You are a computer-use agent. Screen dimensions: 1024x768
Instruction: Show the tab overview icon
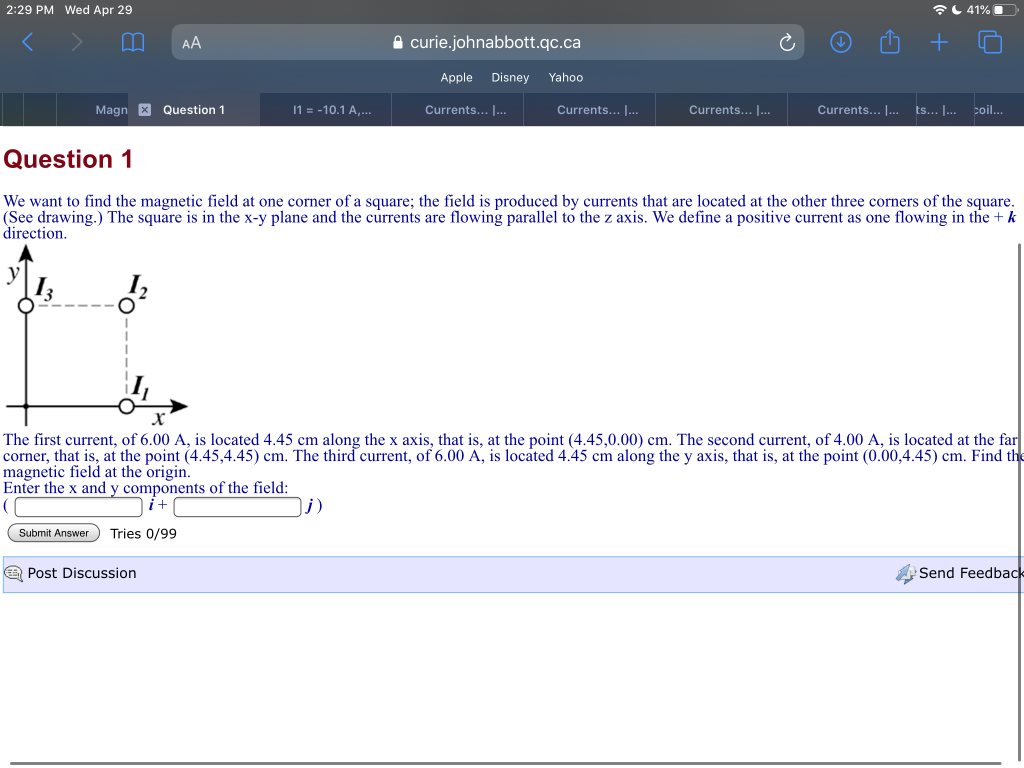[x=990, y=42]
